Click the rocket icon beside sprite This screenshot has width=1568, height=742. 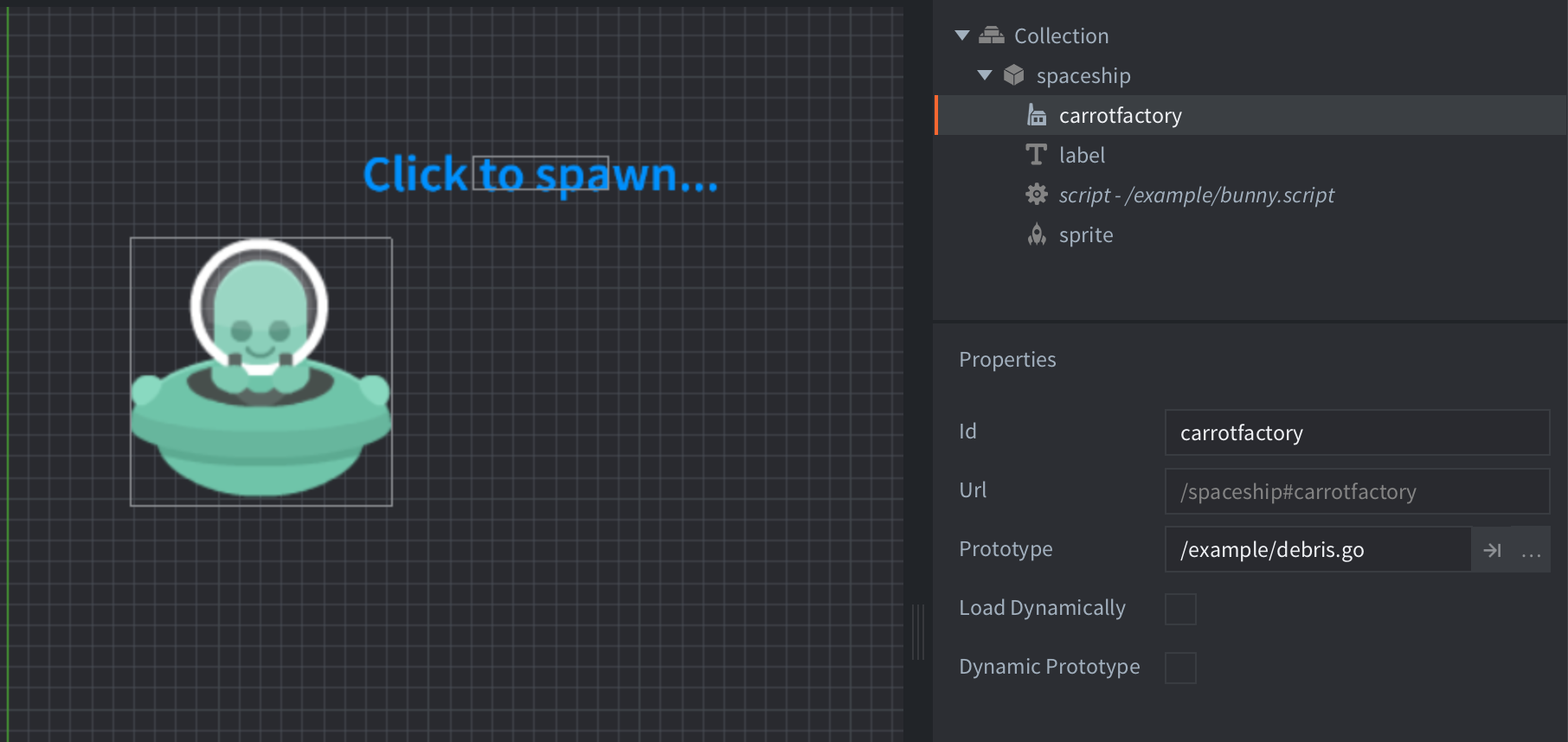point(1036,234)
